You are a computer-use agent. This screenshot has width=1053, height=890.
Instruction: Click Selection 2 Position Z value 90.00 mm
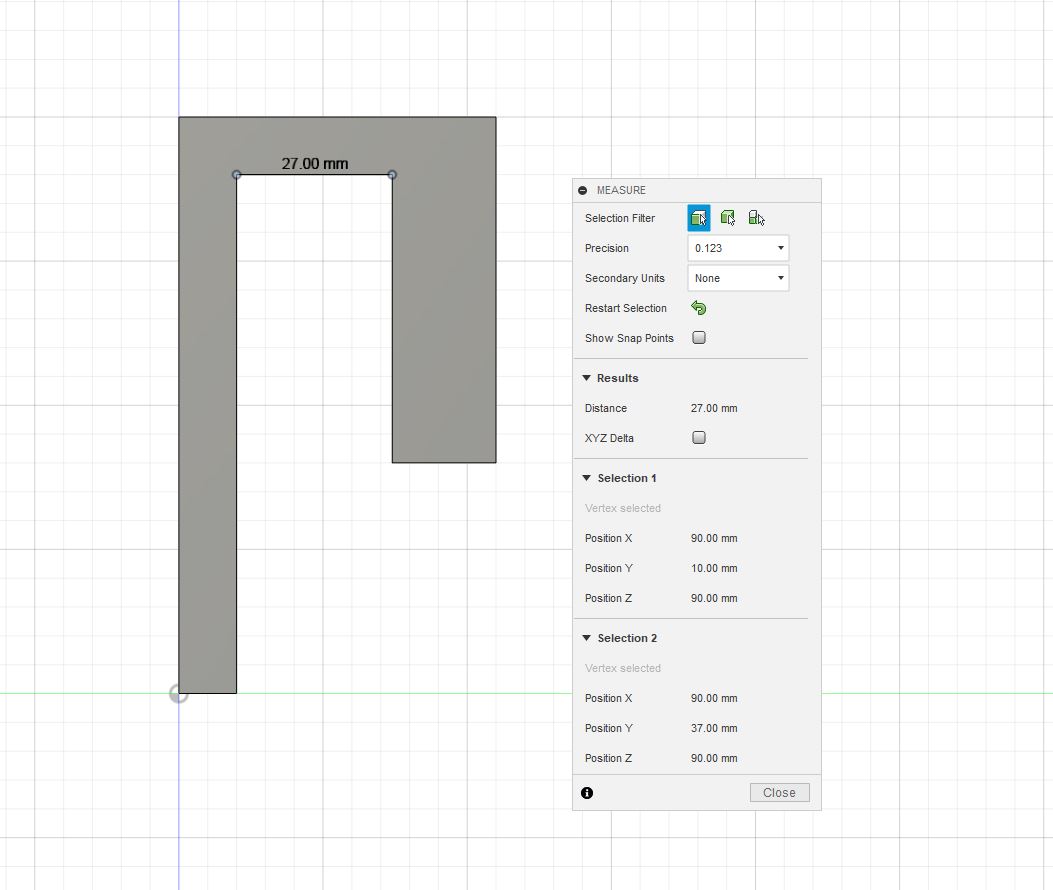pos(714,758)
